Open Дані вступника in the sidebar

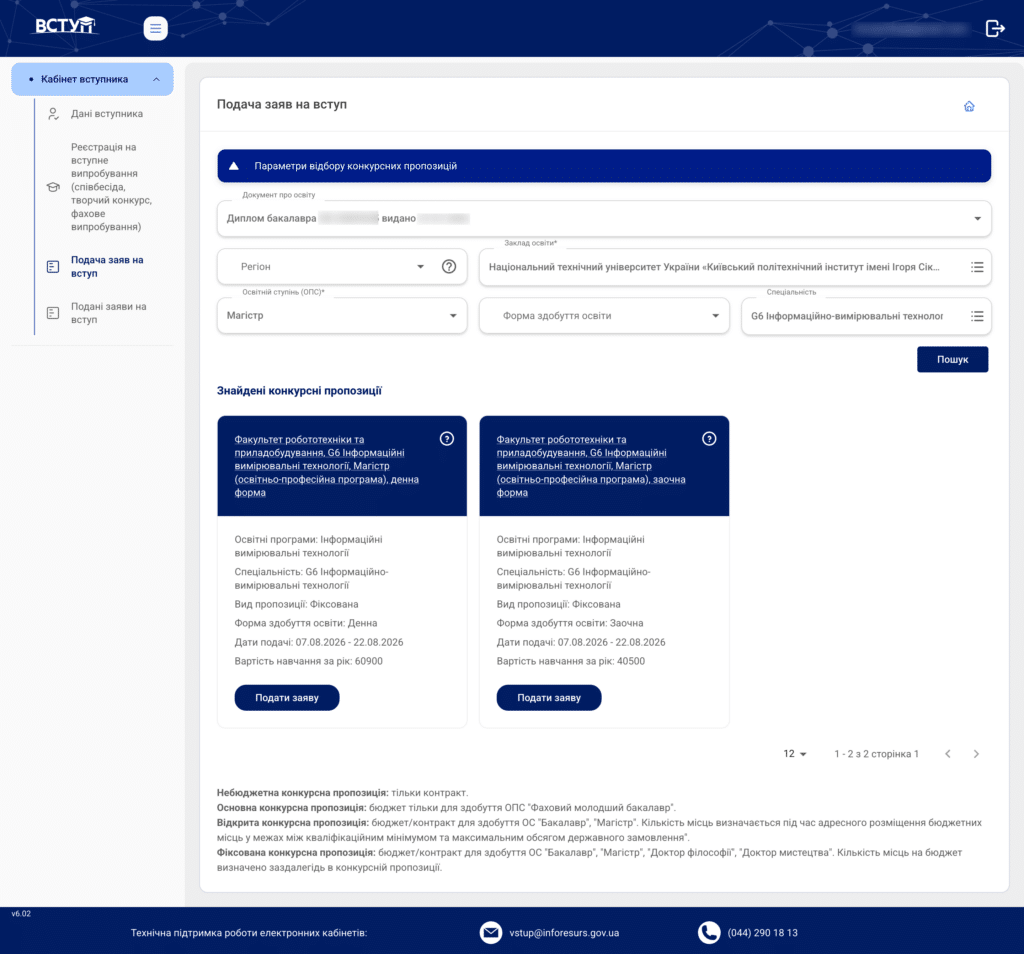pyautogui.click(x=107, y=114)
